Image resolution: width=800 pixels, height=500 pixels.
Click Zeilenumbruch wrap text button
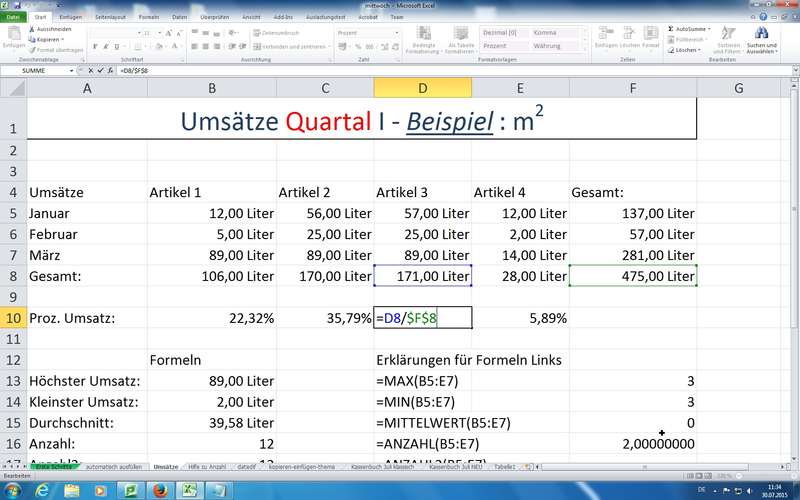tap(276, 33)
